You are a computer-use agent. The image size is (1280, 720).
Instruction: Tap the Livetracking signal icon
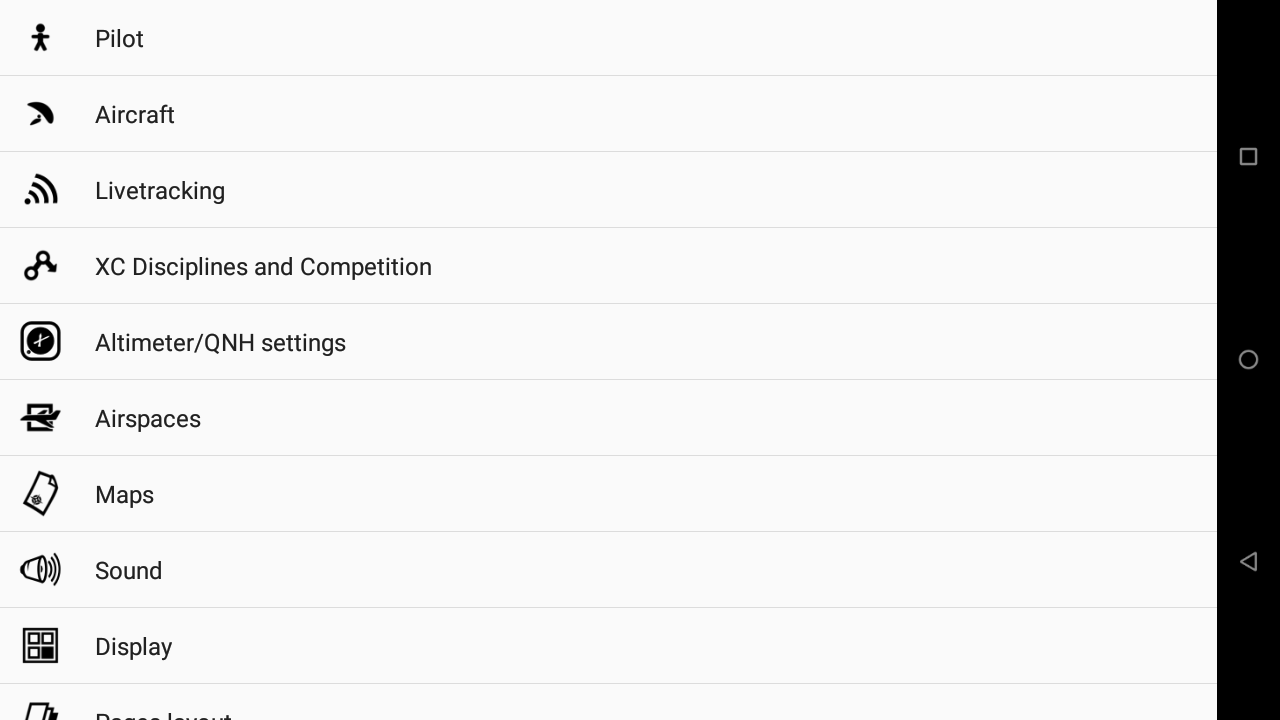(40, 190)
